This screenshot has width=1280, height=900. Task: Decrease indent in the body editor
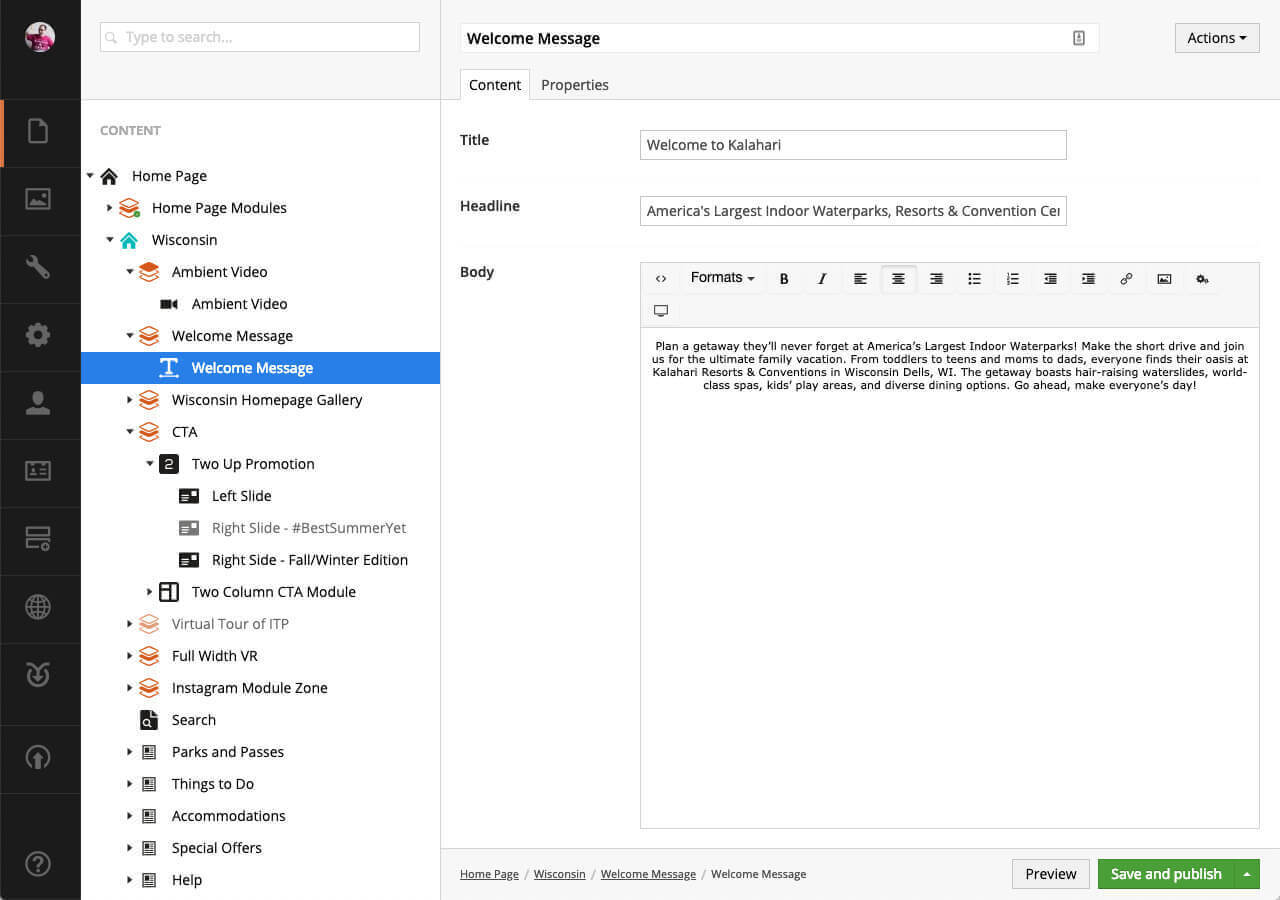[1050, 279]
